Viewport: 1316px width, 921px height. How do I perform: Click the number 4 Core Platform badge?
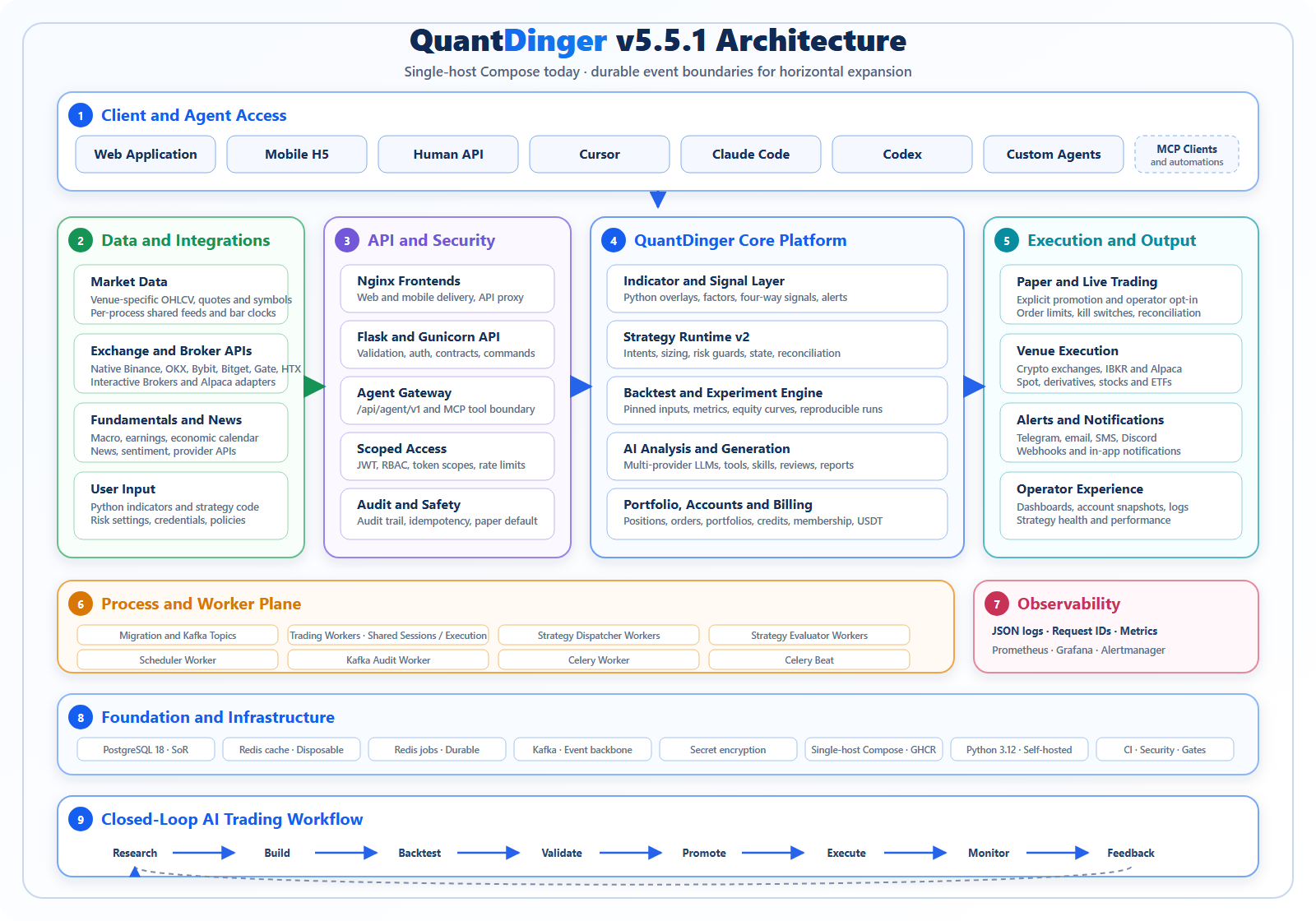614,240
